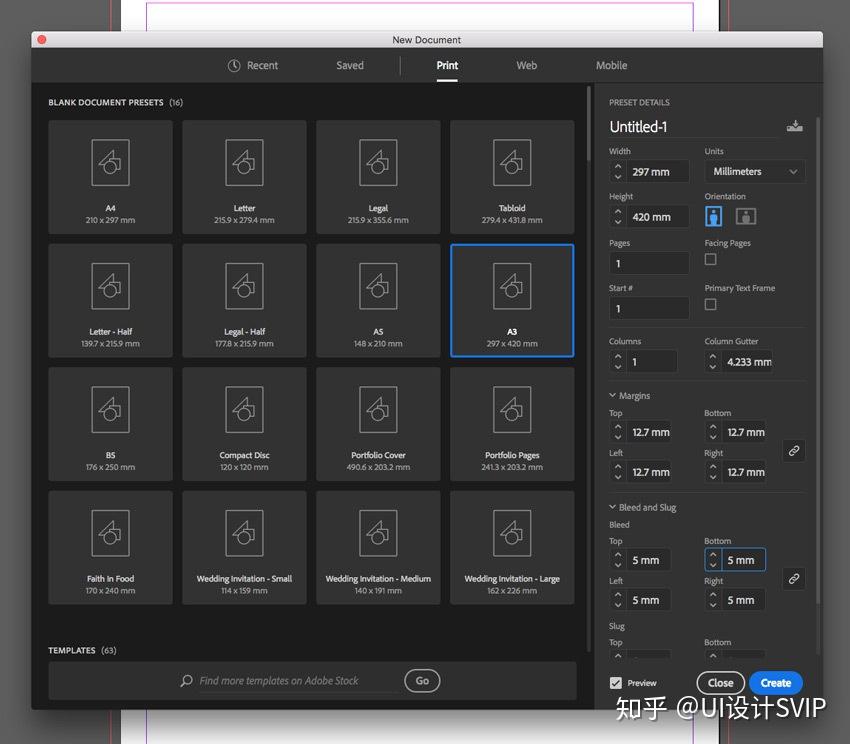Choose the Compact Disc preset icon
850x744 pixels.
point(244,409)
